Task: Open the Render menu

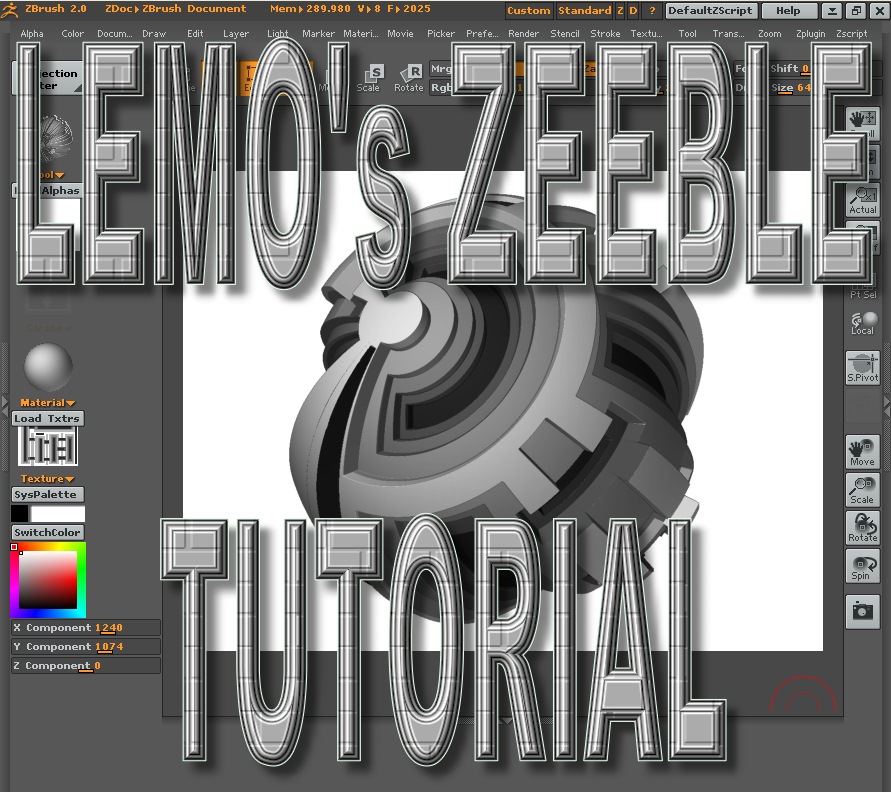Action: pos(523,34)
